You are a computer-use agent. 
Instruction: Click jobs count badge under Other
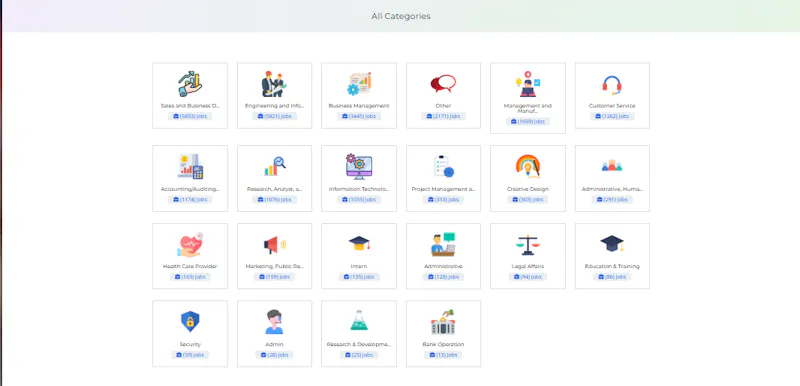(x=443, y=116)
